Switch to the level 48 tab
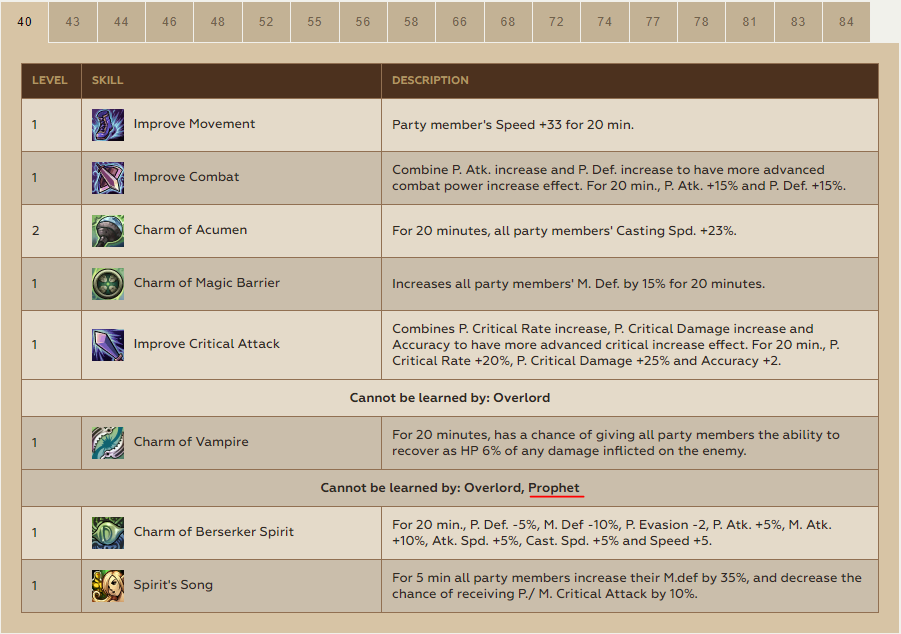The image size is (901, 634). tap(218, 22)
